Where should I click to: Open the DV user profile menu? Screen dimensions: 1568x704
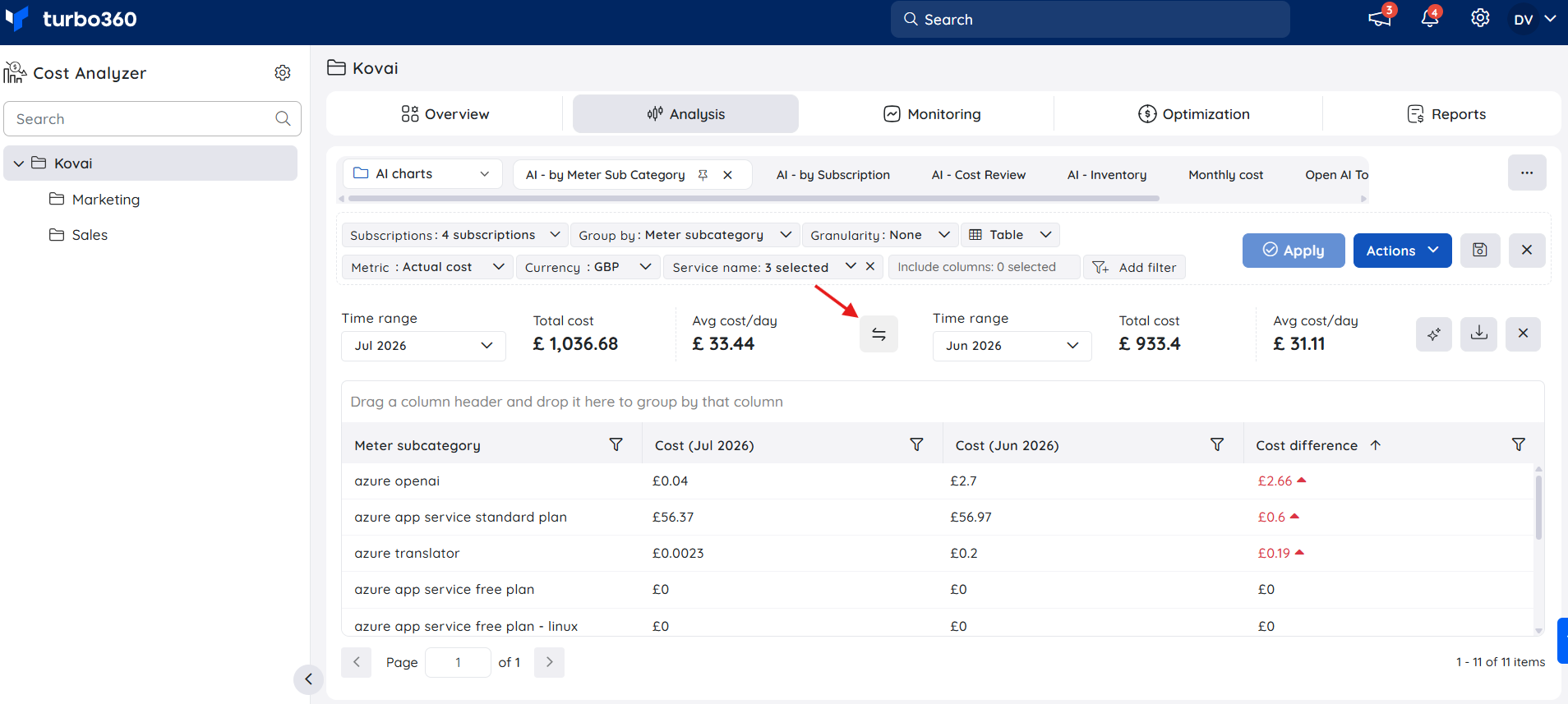tap(1534, 19)
